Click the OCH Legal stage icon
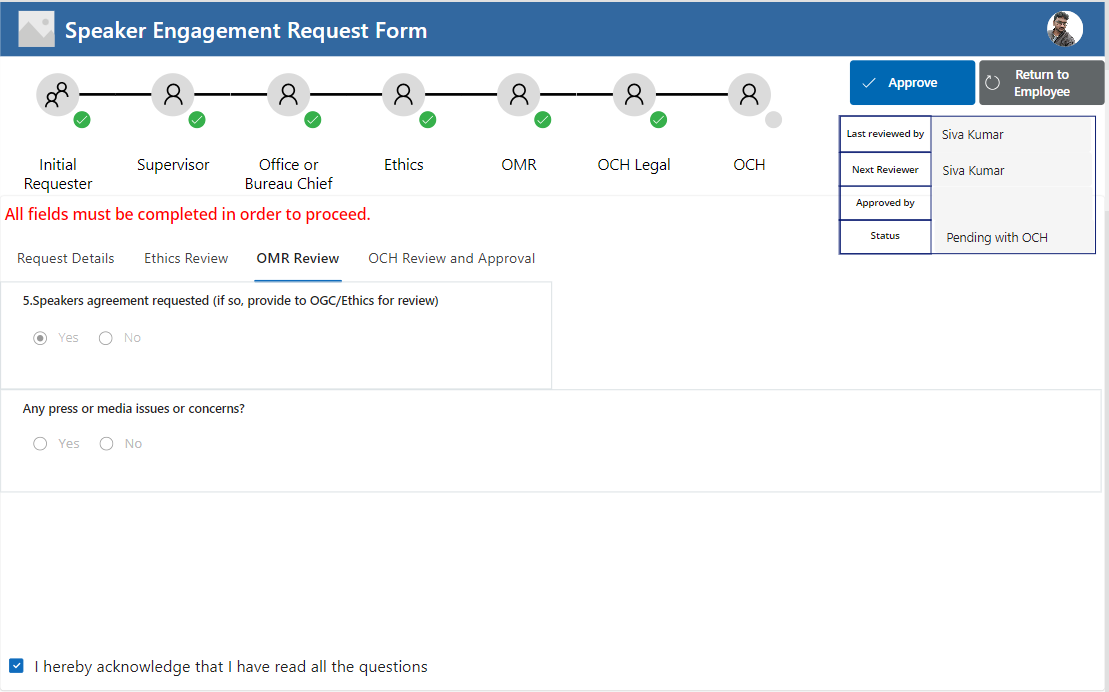The height and width of the screenshot is (692, 1109). click(634, 93)
